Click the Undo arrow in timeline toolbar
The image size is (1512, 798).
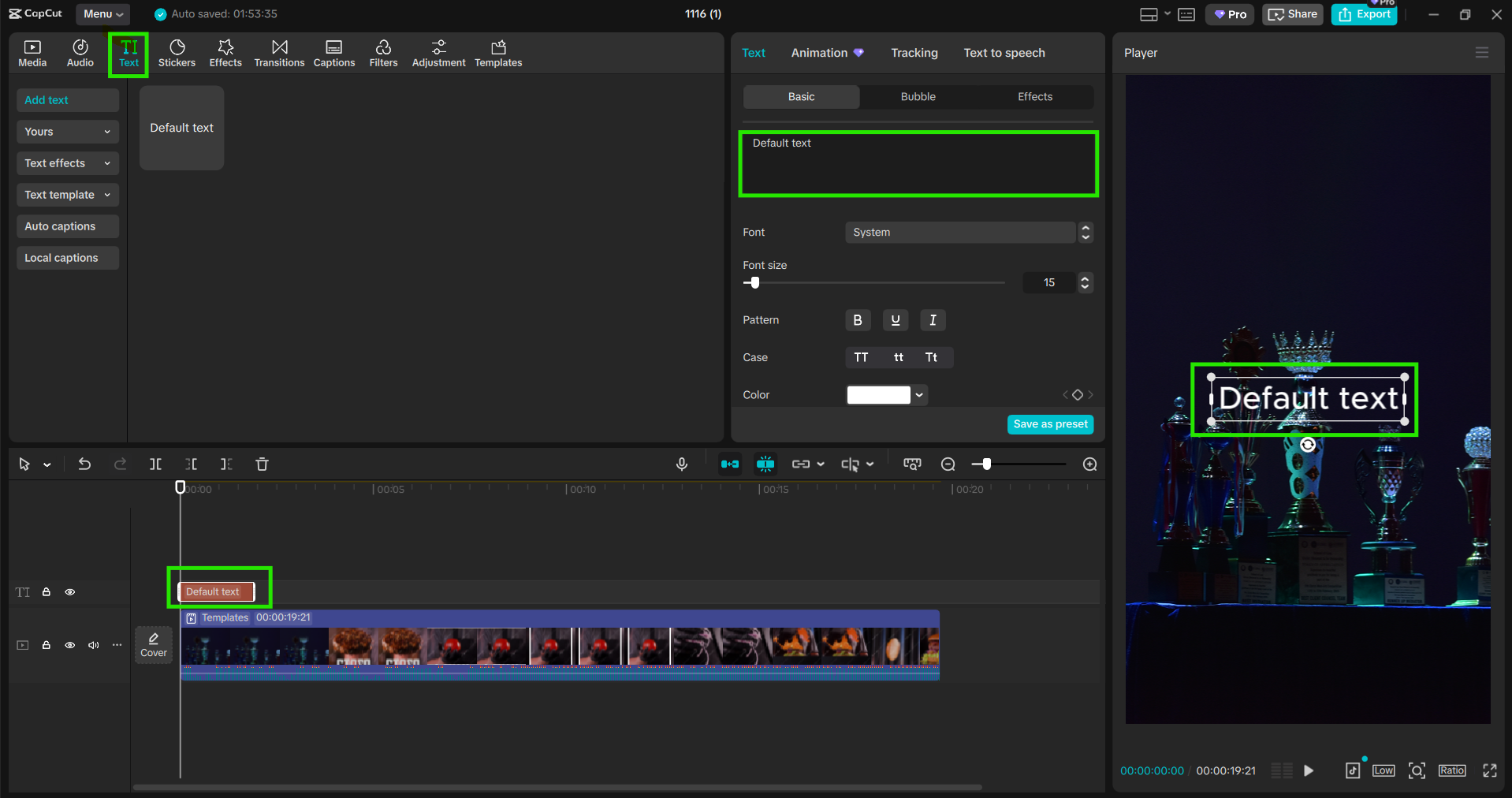(x=84, y=464)
